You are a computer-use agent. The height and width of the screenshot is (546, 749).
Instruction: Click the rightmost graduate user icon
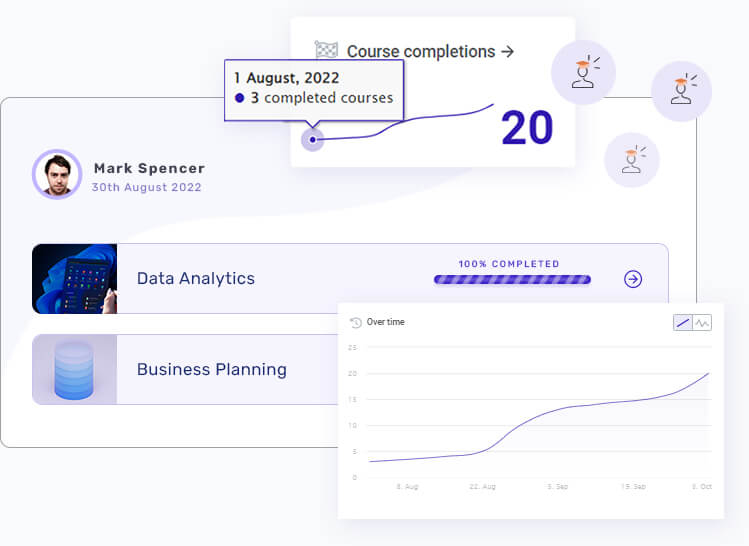coord(681,91)
